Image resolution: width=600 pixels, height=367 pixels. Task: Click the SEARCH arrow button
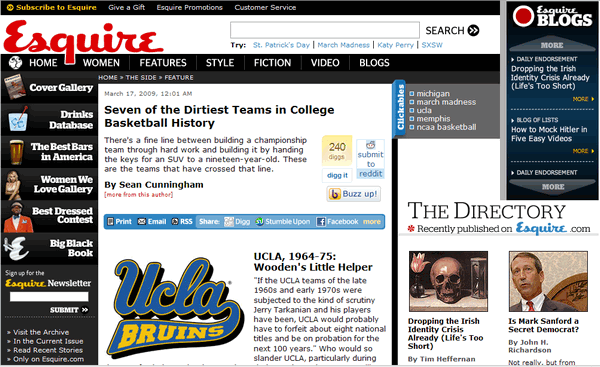(474, 30)
